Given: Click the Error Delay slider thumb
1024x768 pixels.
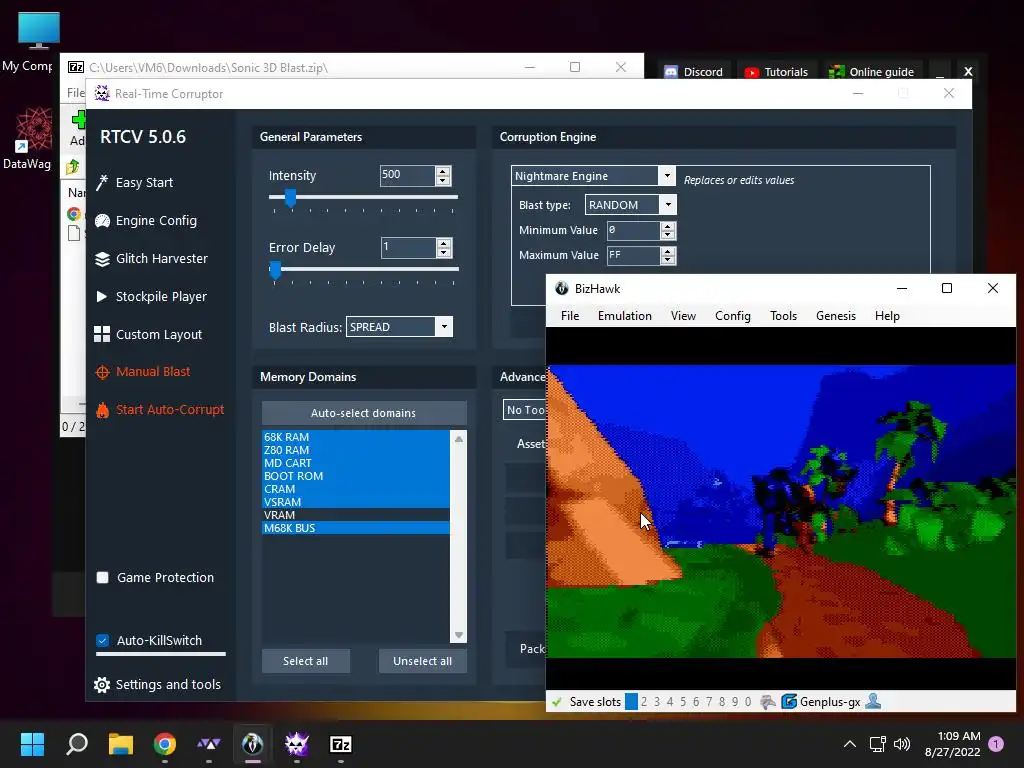Looking at the screenshot, I should [x=276, y=269].
